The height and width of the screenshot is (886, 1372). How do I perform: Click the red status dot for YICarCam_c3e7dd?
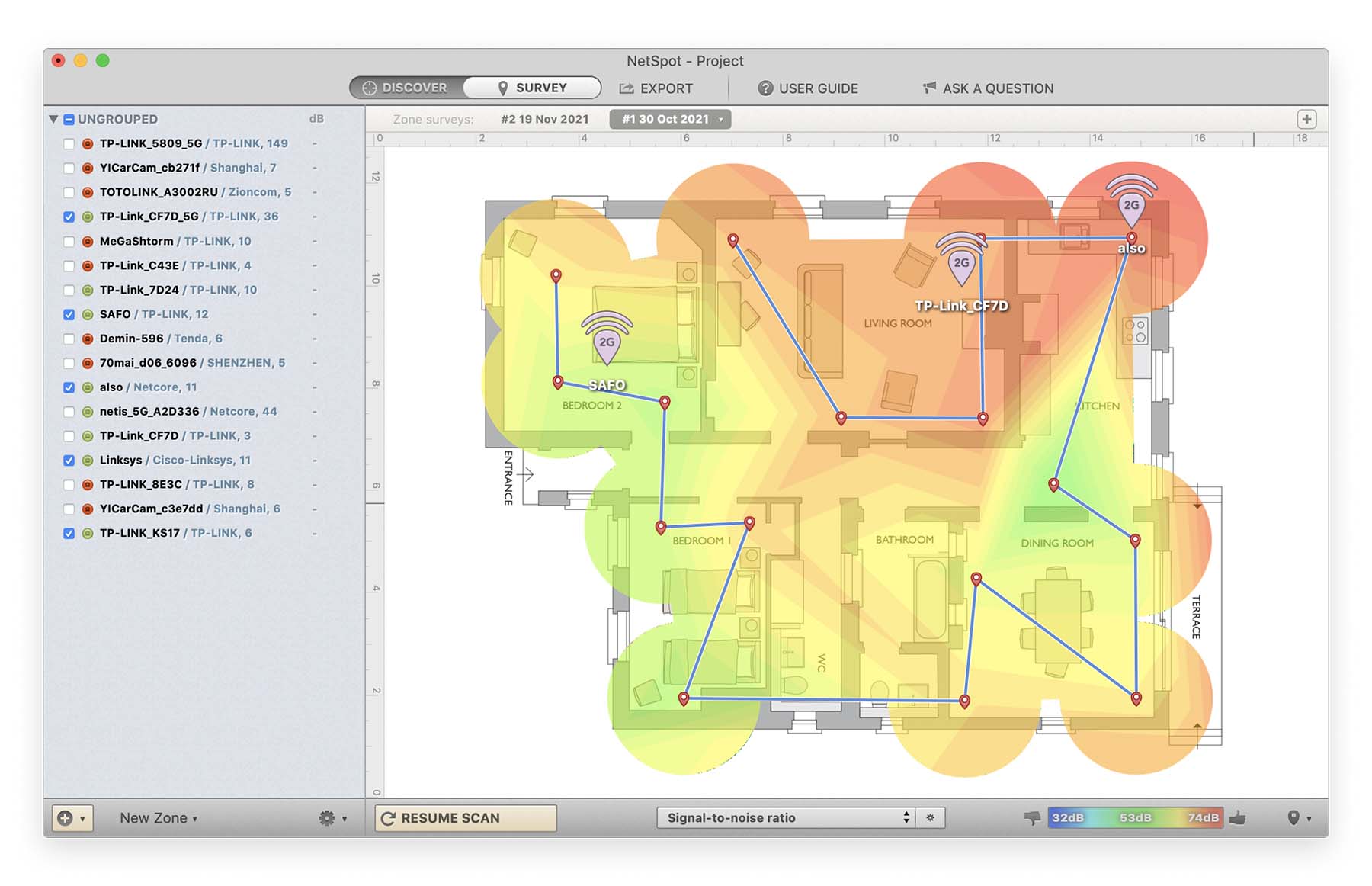(88, 509)
